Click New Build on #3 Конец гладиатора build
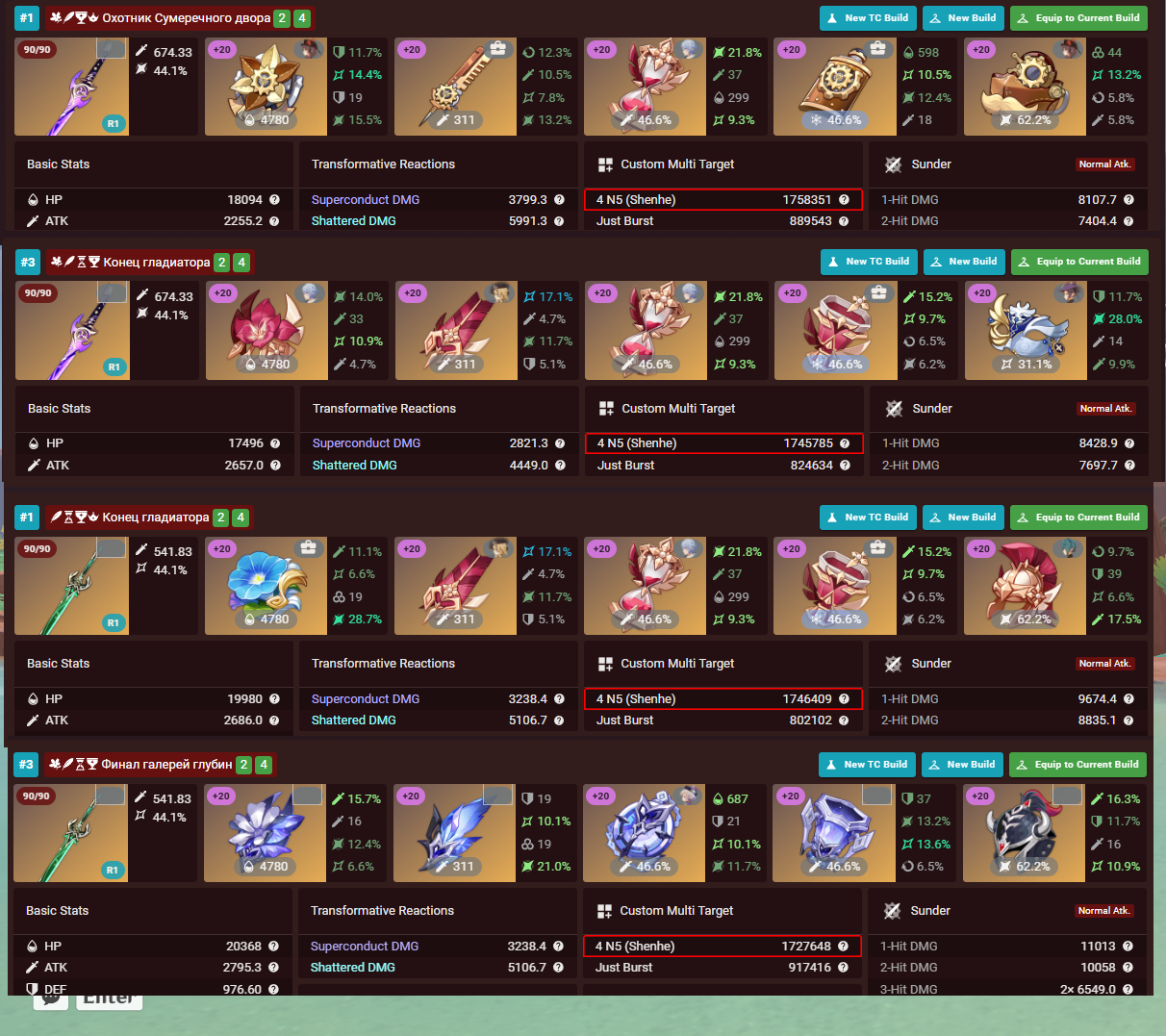Viewport: 1166px width, 1036px height. (964, 262)
